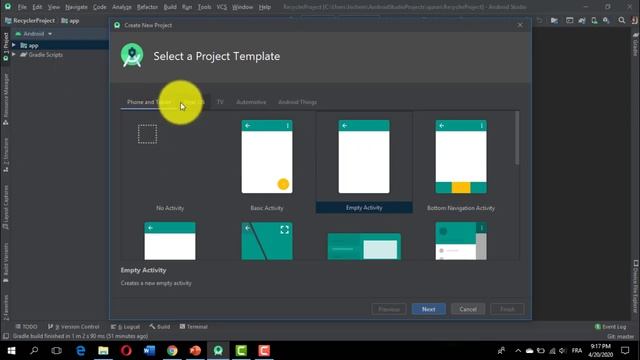Viewport: 640px width, 360px height.
Task: Open the Android Things tab
Action: pyautogui.click(x=297, y=102)
